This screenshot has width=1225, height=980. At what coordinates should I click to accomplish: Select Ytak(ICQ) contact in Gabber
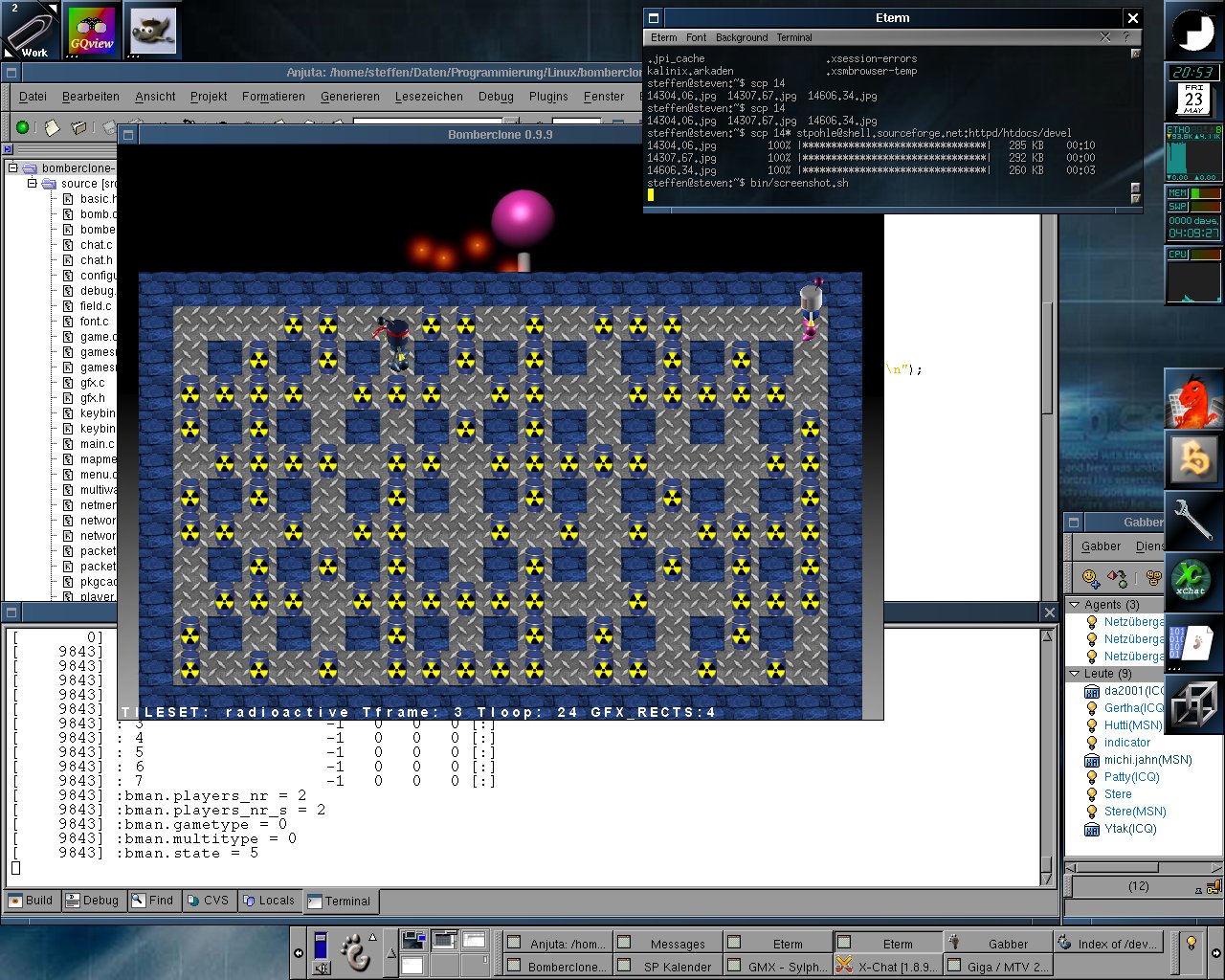point(1130,829)
